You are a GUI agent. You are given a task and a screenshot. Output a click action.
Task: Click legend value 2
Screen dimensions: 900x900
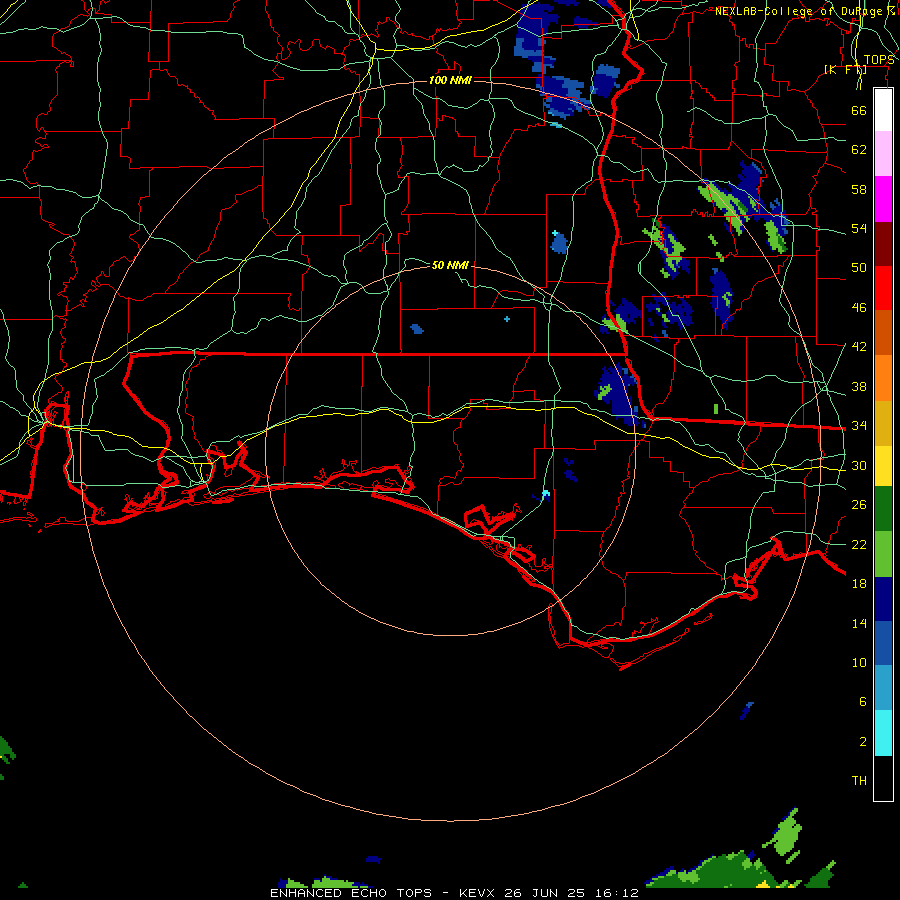tap(863, 742)
